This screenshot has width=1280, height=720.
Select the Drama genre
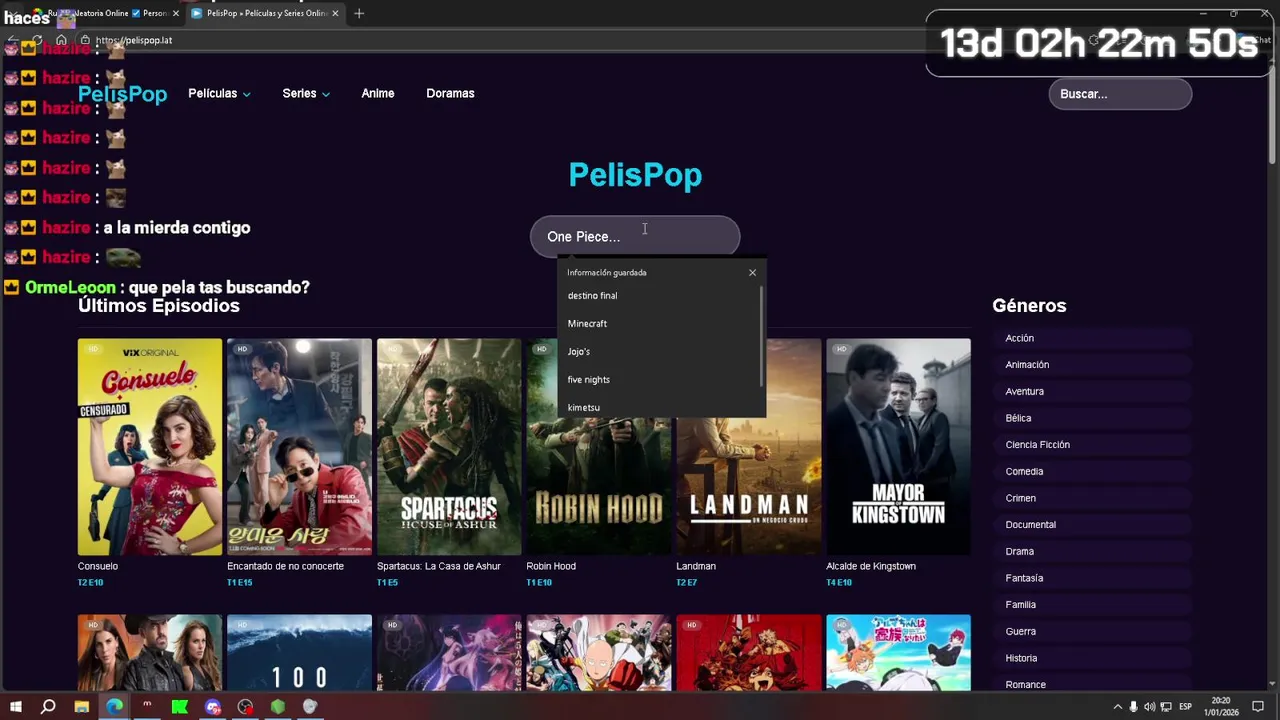tap(1092, 551)
